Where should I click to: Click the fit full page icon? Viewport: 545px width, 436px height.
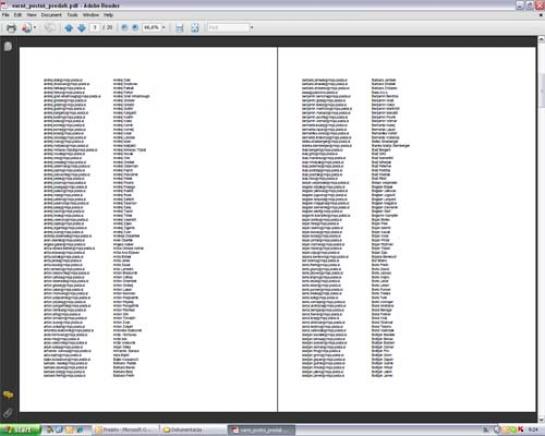[195, 28]
